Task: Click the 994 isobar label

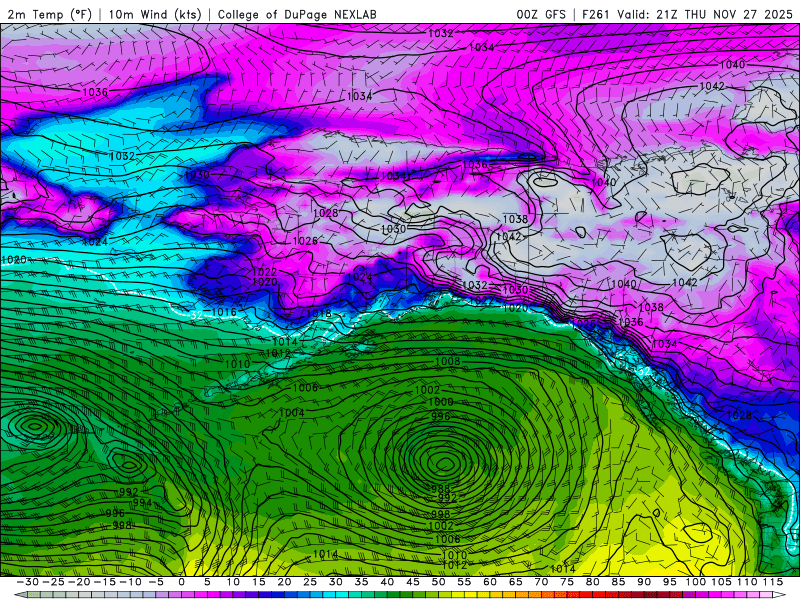Action: (142, 503)
